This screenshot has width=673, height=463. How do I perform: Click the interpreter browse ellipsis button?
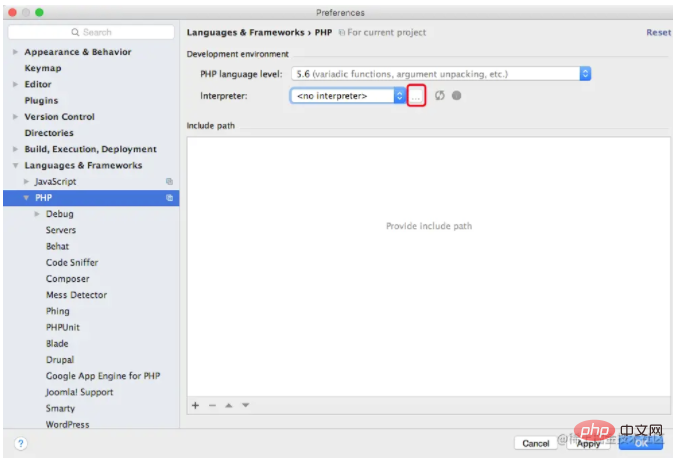click(415, 96)
